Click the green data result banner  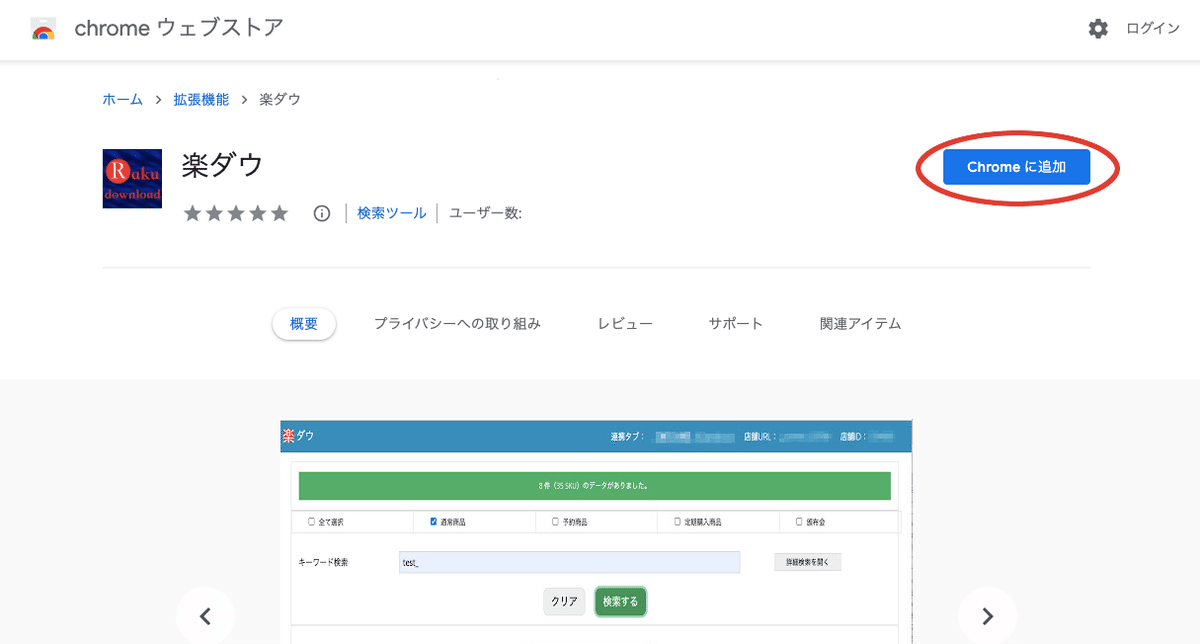[594, 486]
